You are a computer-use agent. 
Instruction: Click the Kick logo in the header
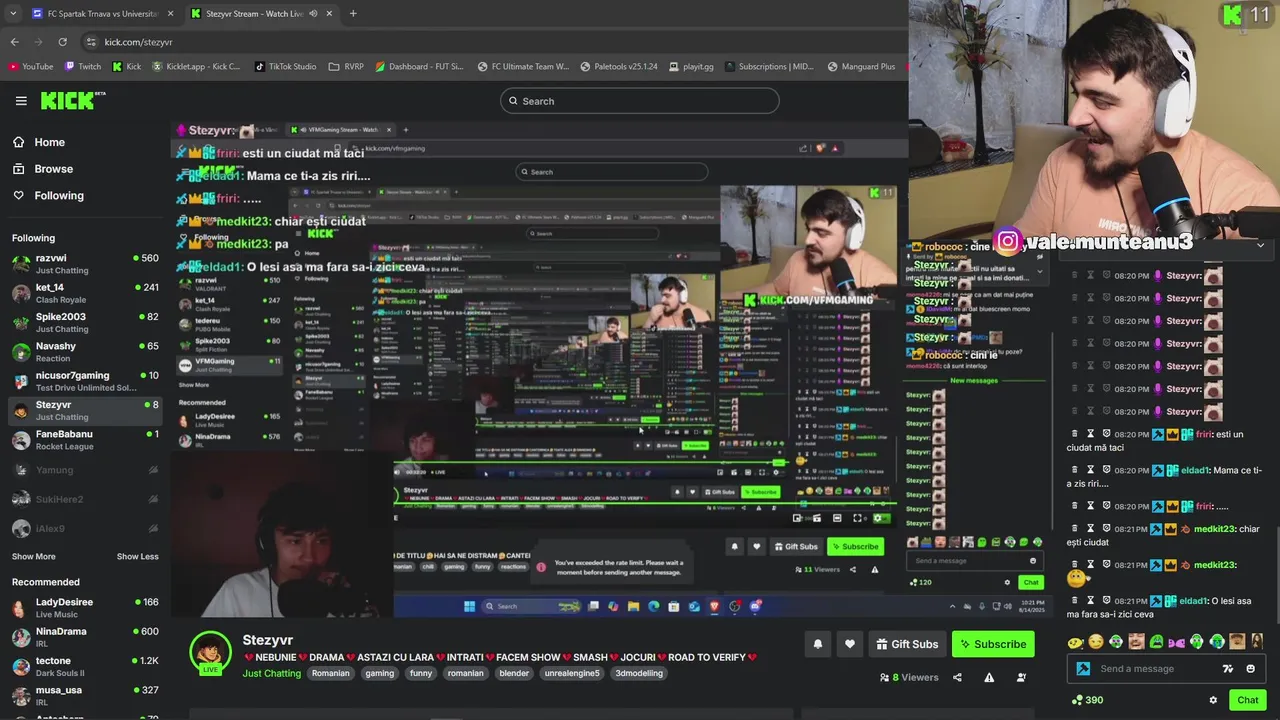(x=72, y=101)
